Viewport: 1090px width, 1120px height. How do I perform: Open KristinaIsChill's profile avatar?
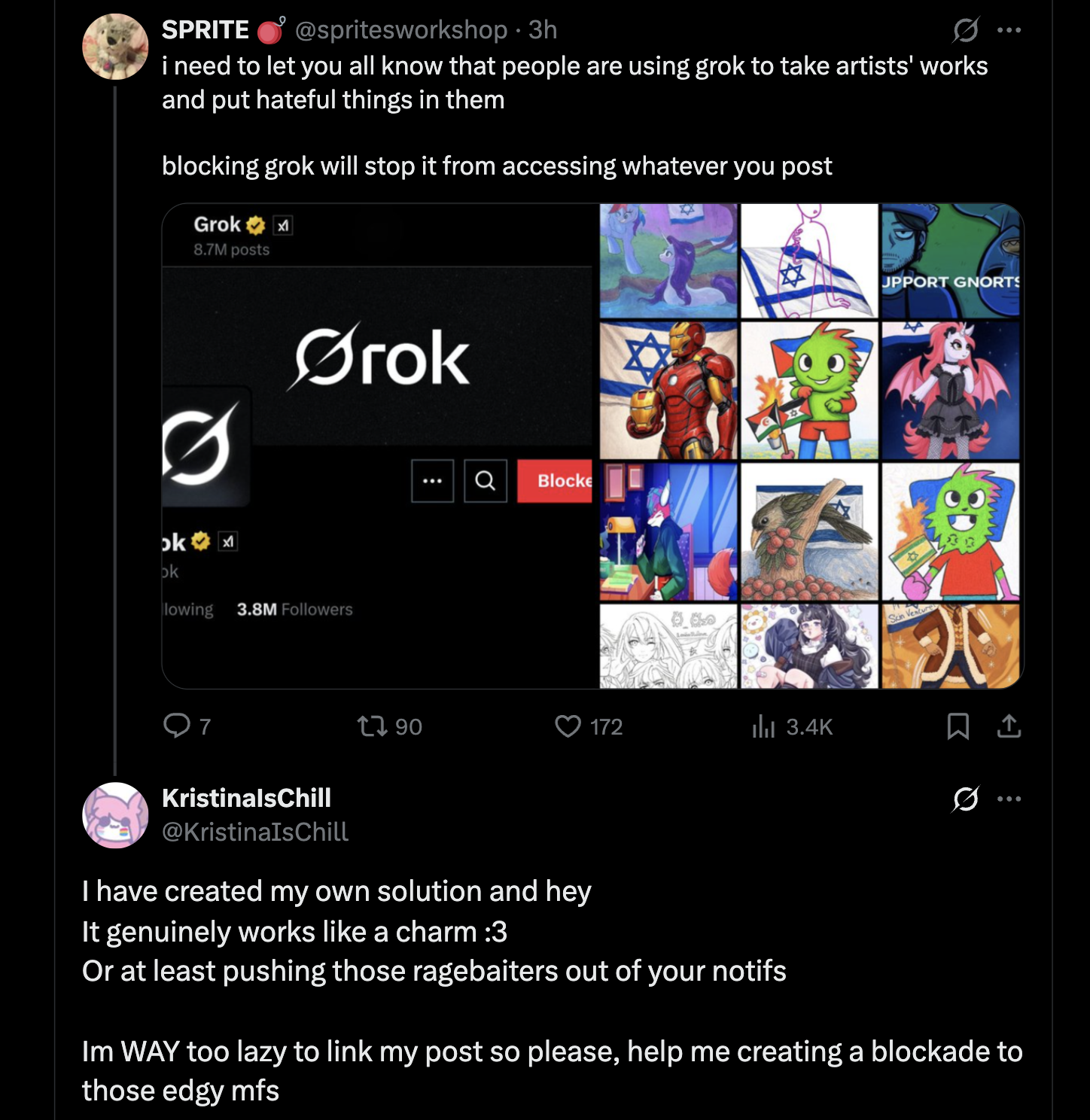pos(115,815)
